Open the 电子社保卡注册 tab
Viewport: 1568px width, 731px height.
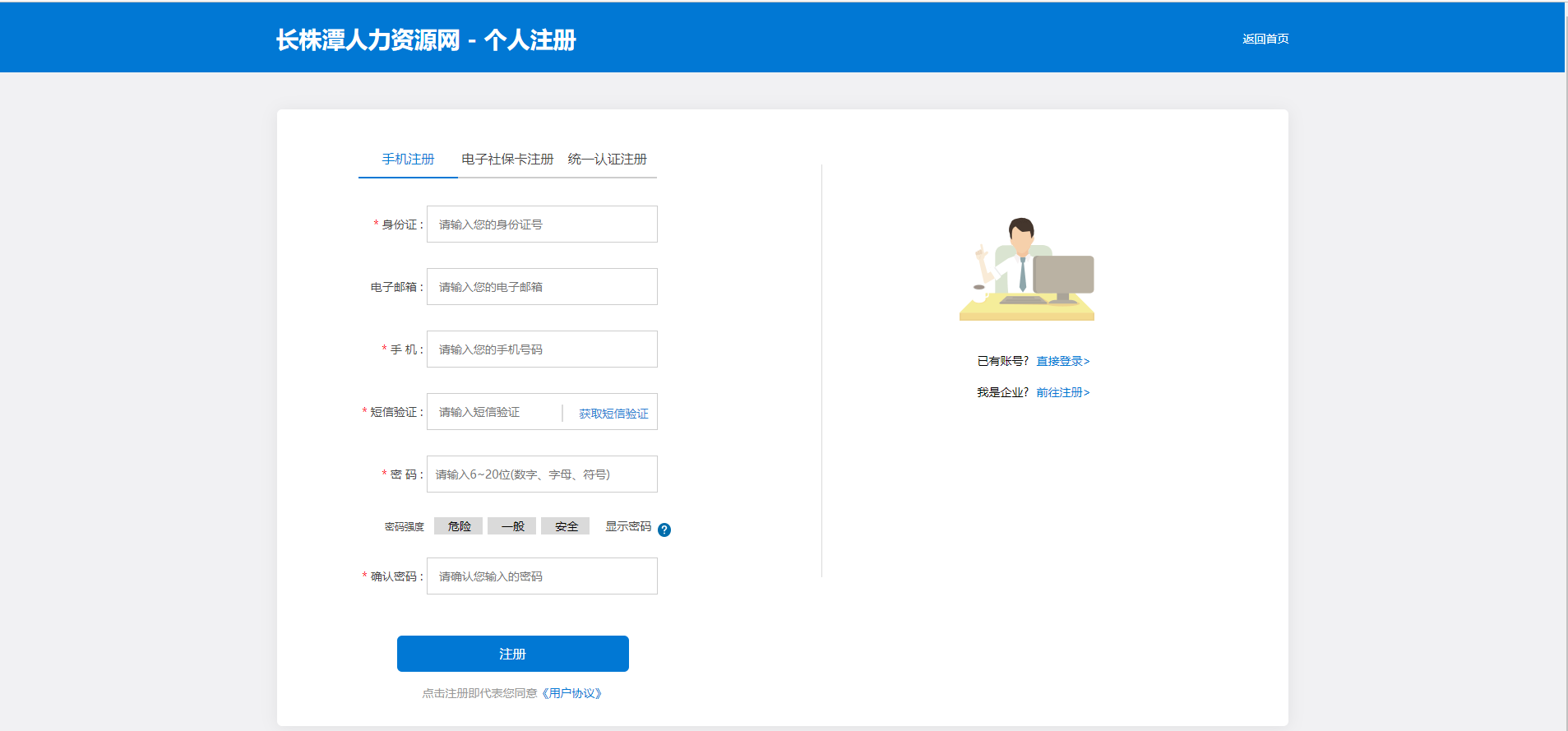tap(507, 159)
